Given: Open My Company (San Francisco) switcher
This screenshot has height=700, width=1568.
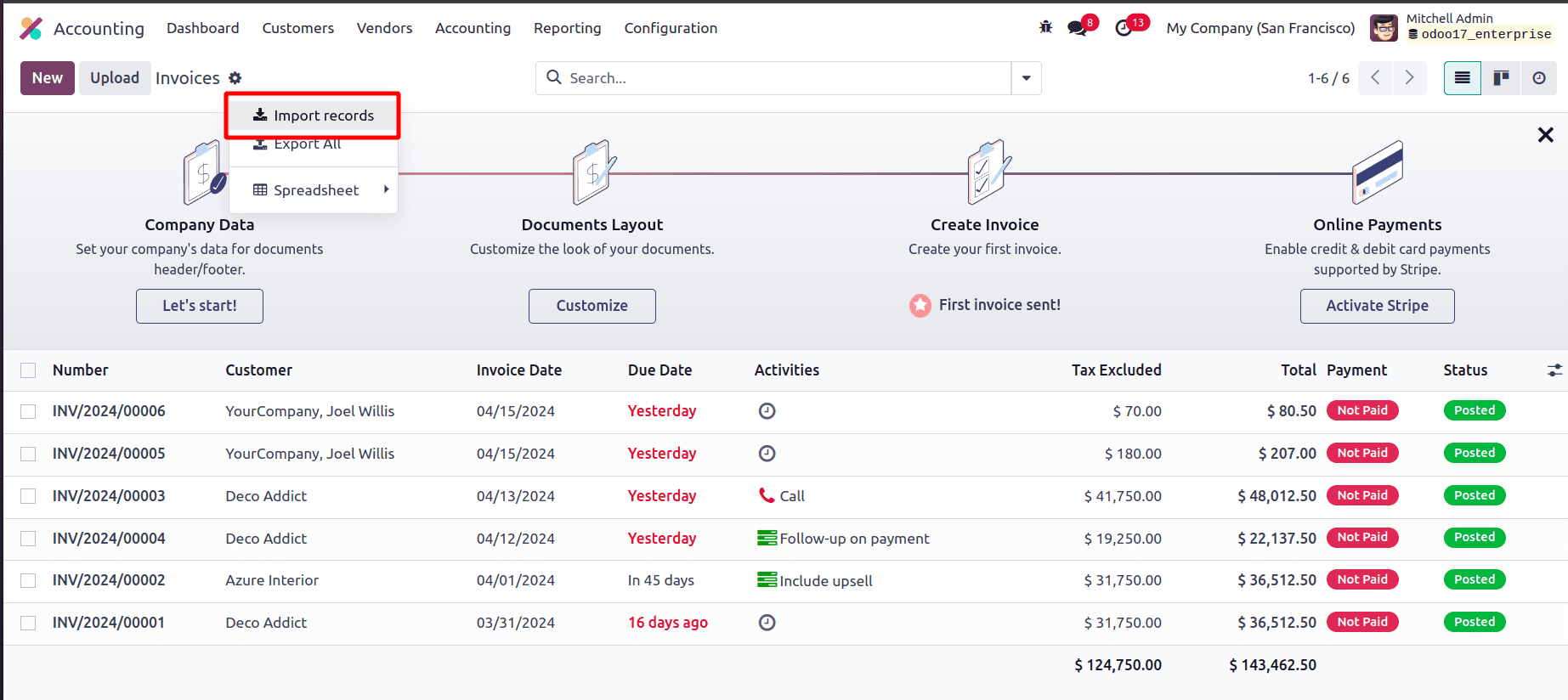Looking at the screenshot, I should (x=1260, y=28).
